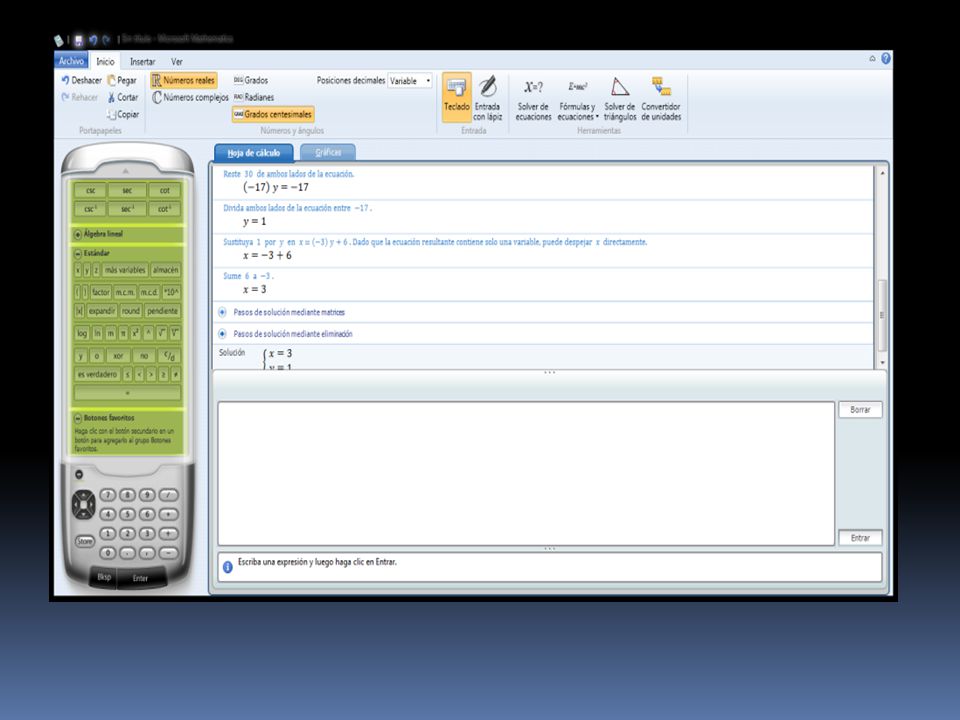Click the pendiente button

162,311
